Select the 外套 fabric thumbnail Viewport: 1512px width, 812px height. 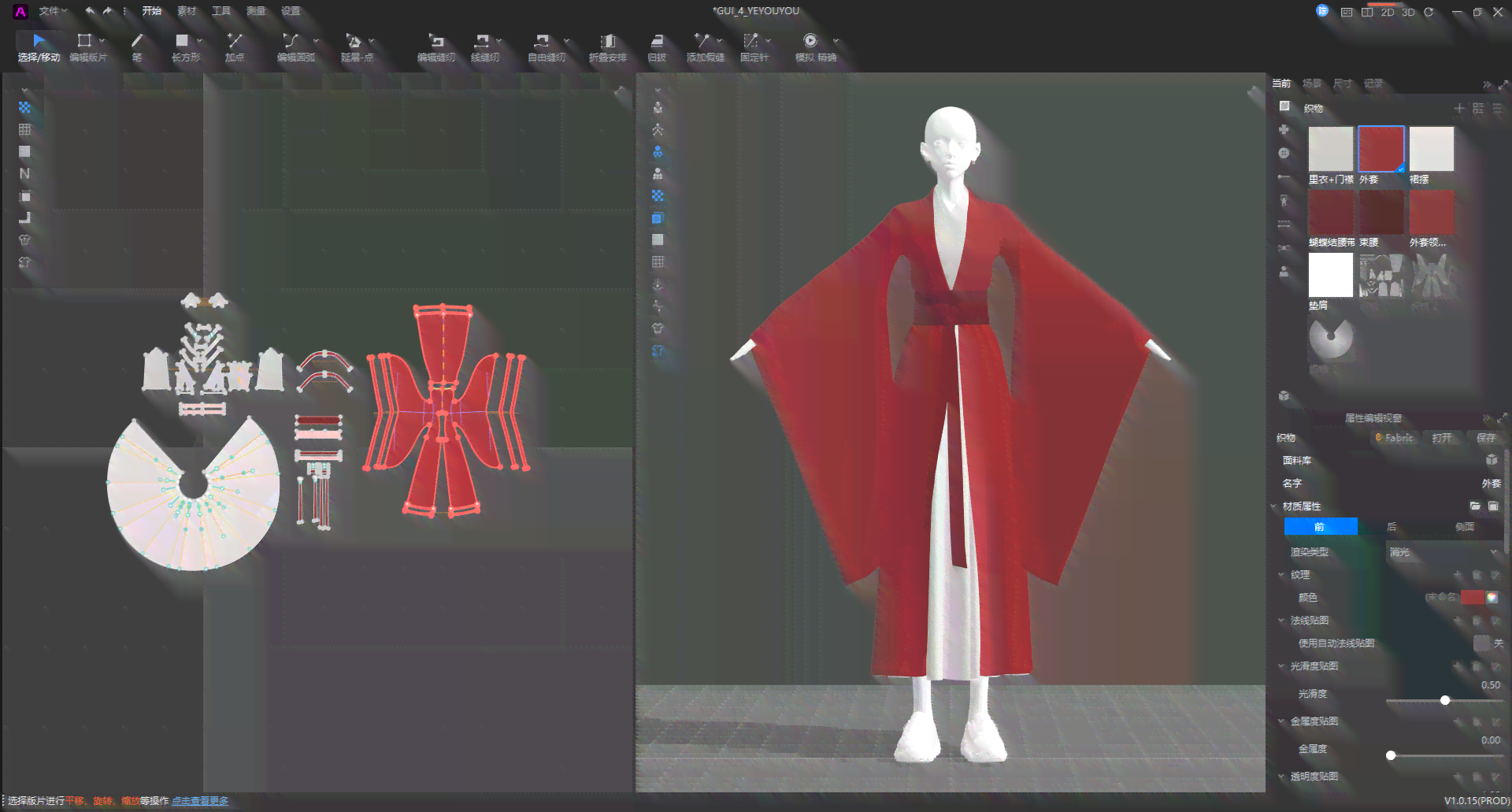point(1381,149)
